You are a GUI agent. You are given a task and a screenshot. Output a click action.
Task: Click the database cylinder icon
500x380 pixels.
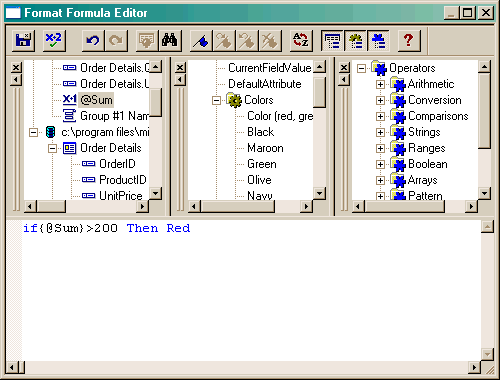(51, 132)
